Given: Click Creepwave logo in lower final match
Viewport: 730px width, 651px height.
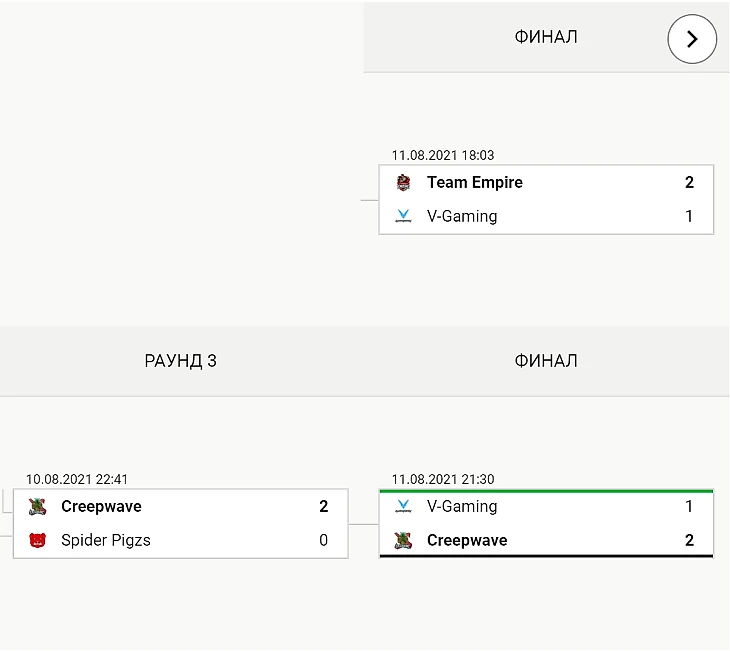Looking at the screenshot, I should (403, 541).
